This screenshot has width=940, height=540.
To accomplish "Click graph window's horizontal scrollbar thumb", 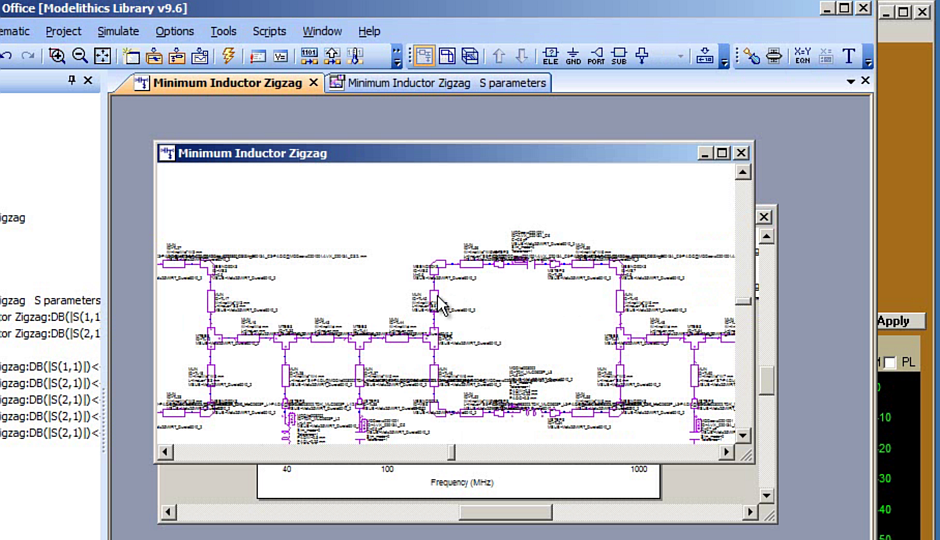I will (505, 512).
